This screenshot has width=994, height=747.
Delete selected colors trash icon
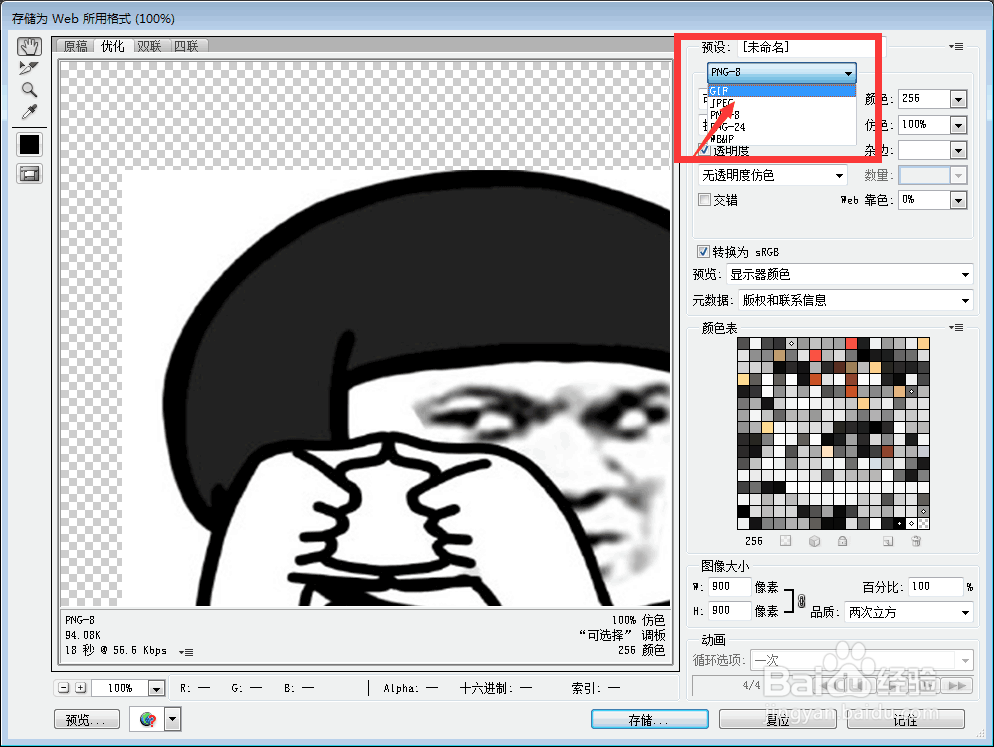pos(916,541)
